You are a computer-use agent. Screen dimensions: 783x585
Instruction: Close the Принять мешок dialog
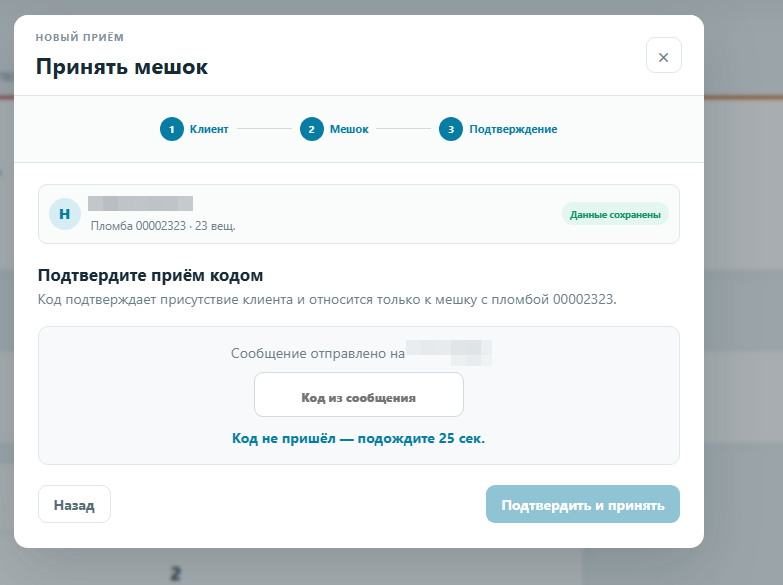tap(663, 55)
